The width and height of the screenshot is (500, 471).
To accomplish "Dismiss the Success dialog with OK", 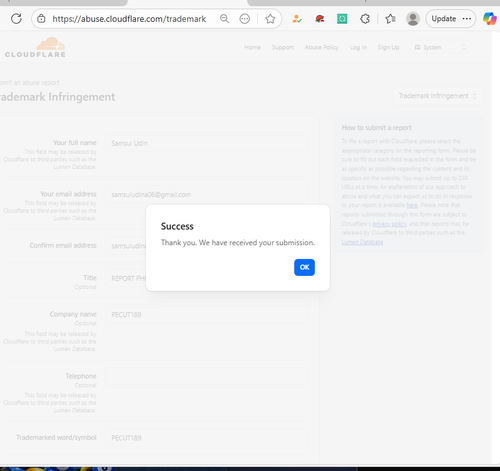I will (304, 267).
